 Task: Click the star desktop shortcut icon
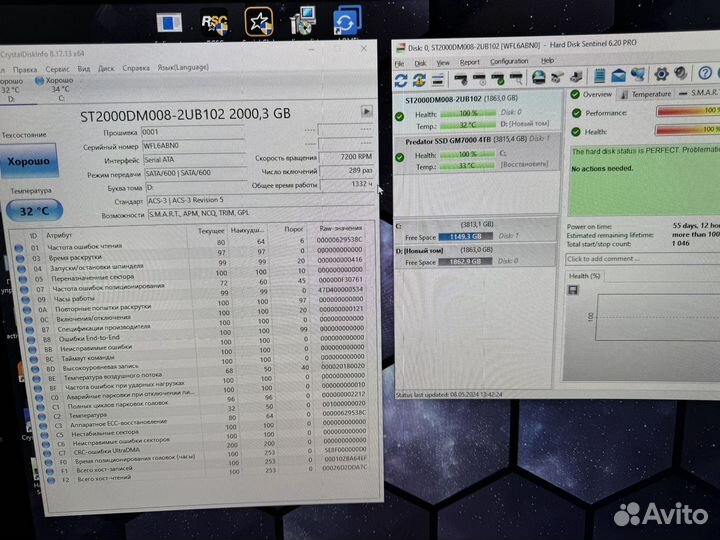pos(259,22)
